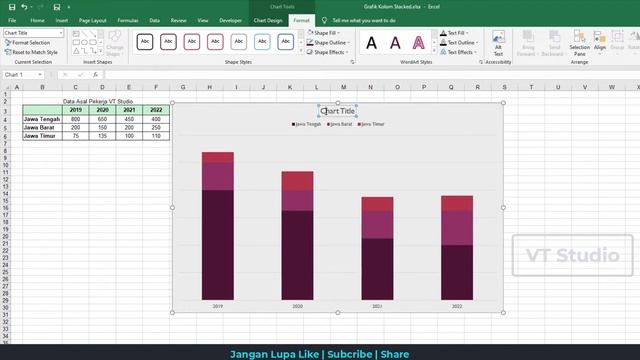
Task: Open the Text Fill dropdown
Action: 454,33
